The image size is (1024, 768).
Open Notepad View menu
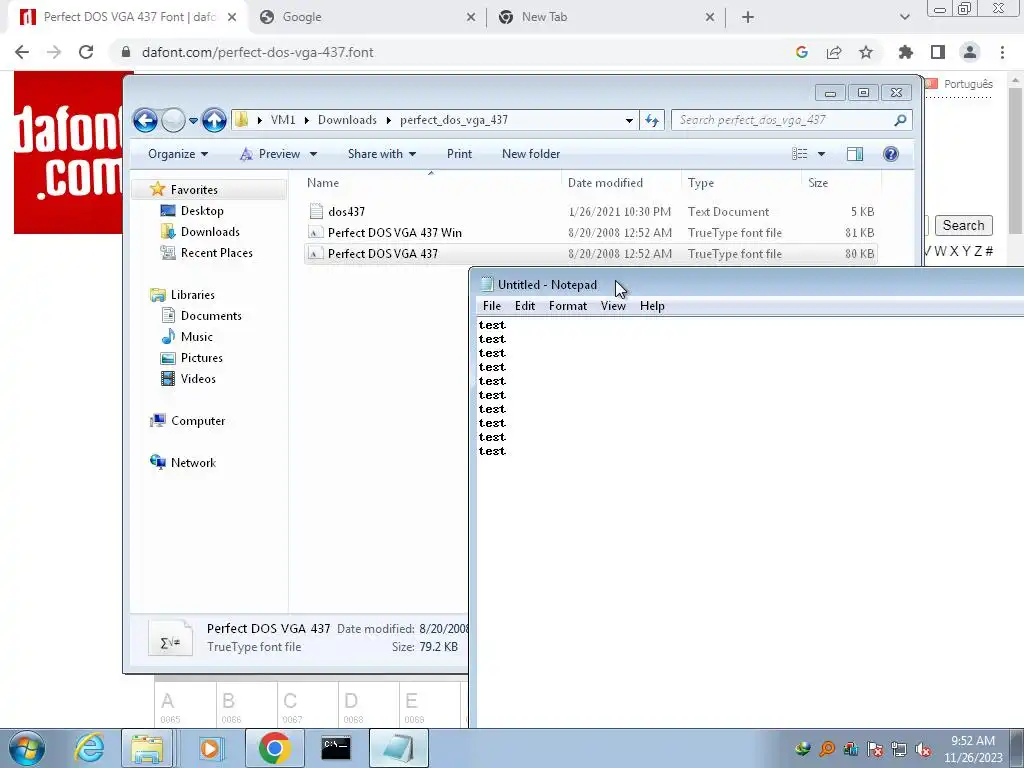613,306
